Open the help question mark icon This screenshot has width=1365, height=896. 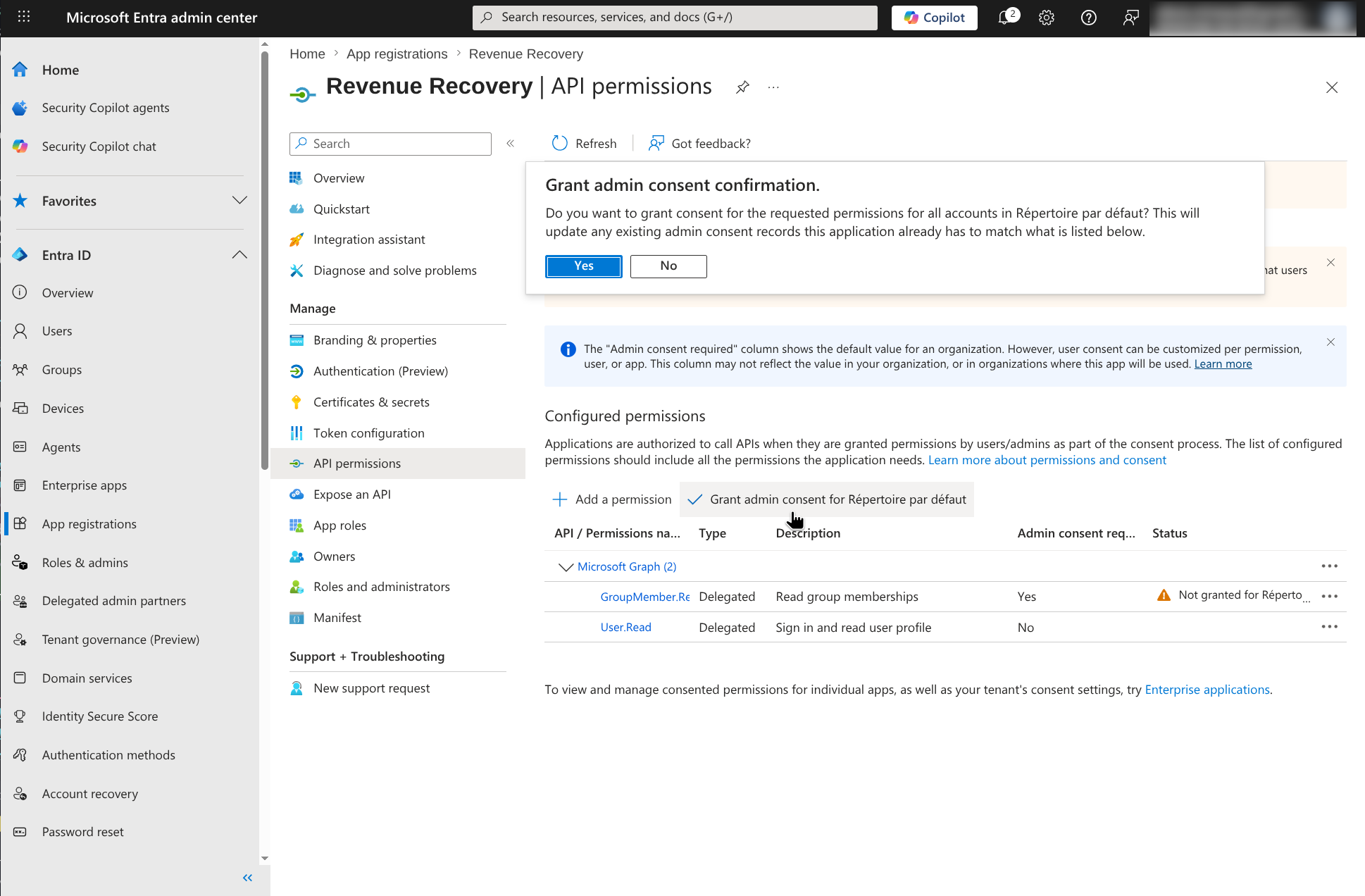(1088, 18)
